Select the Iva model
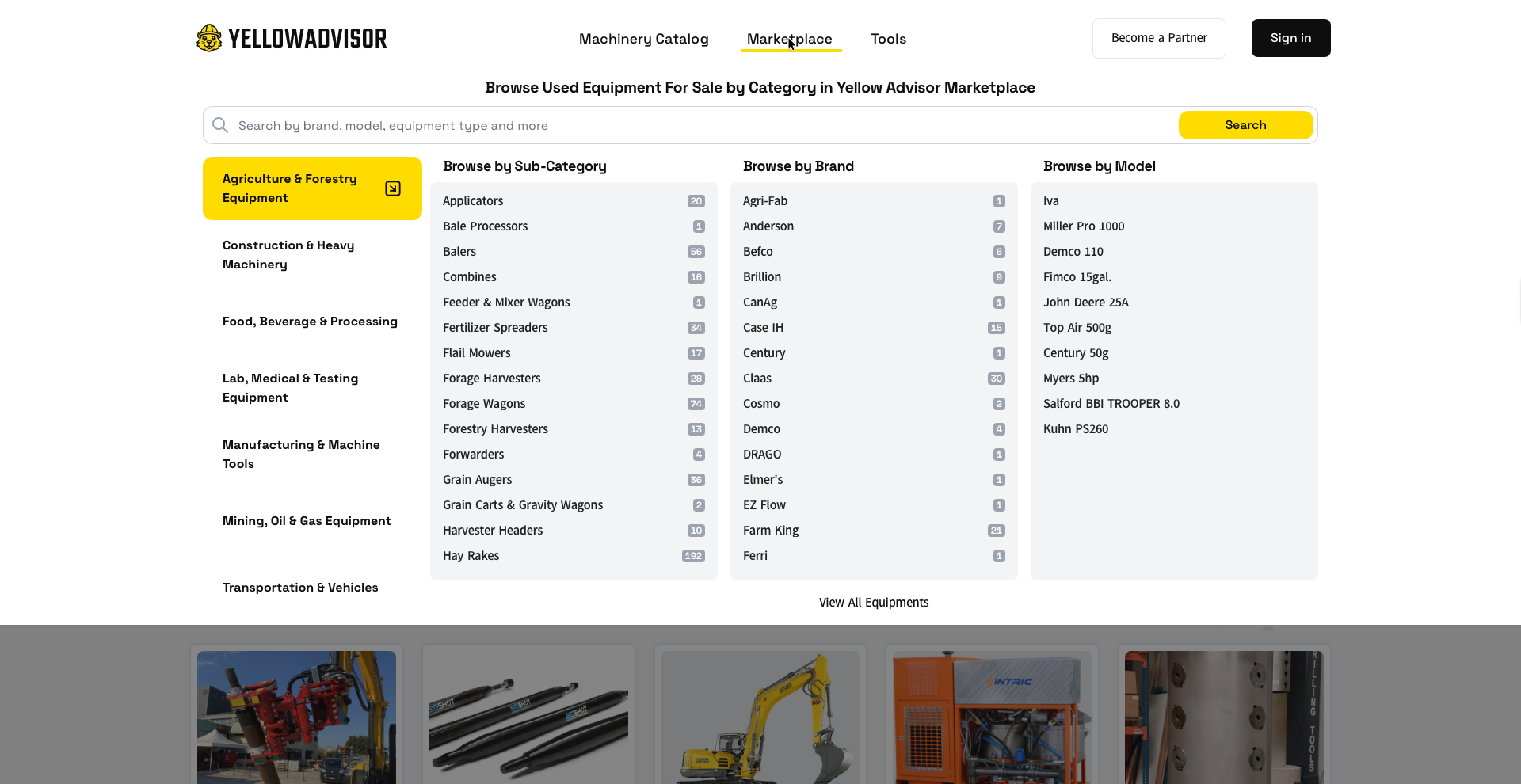 [x=1050, y=201]
